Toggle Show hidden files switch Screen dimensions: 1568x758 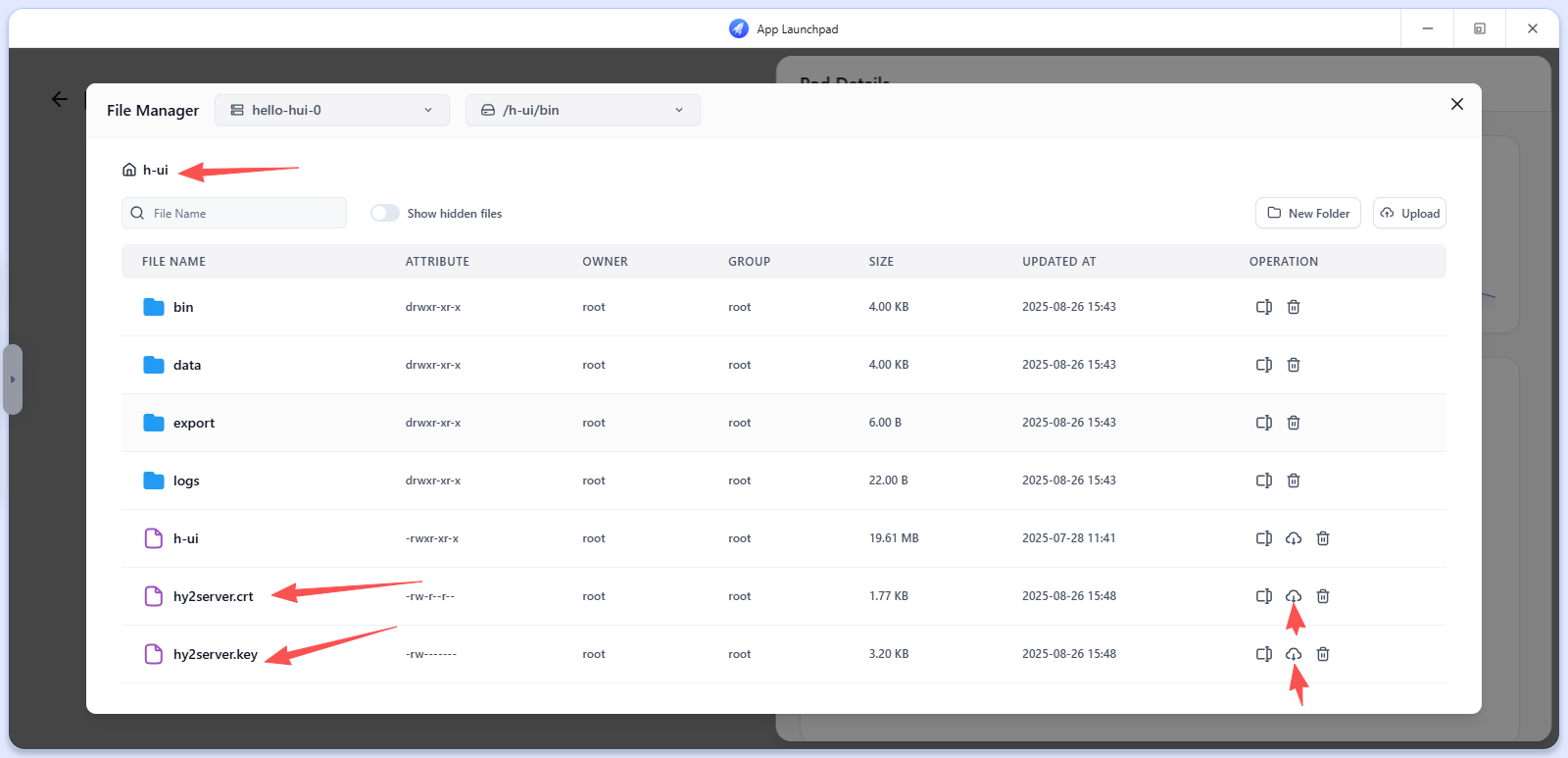[x=385, y=213]
